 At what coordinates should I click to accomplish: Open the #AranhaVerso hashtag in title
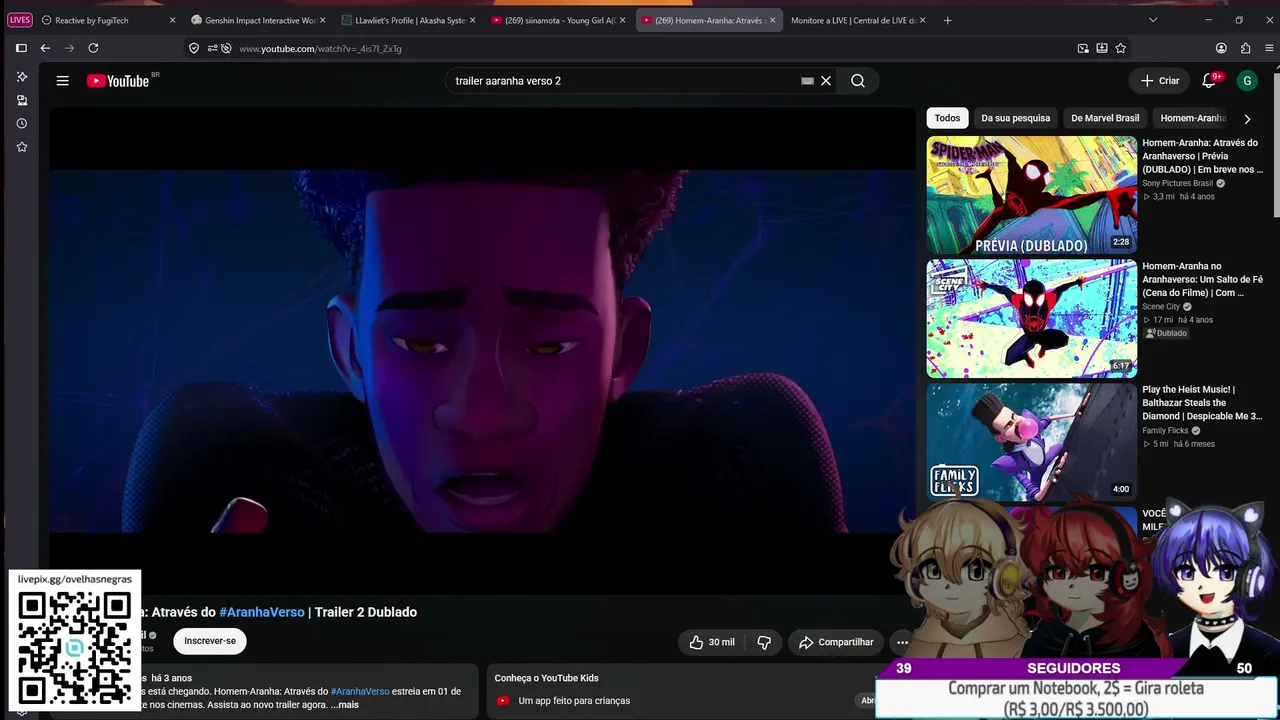click(x=262, y=612)
